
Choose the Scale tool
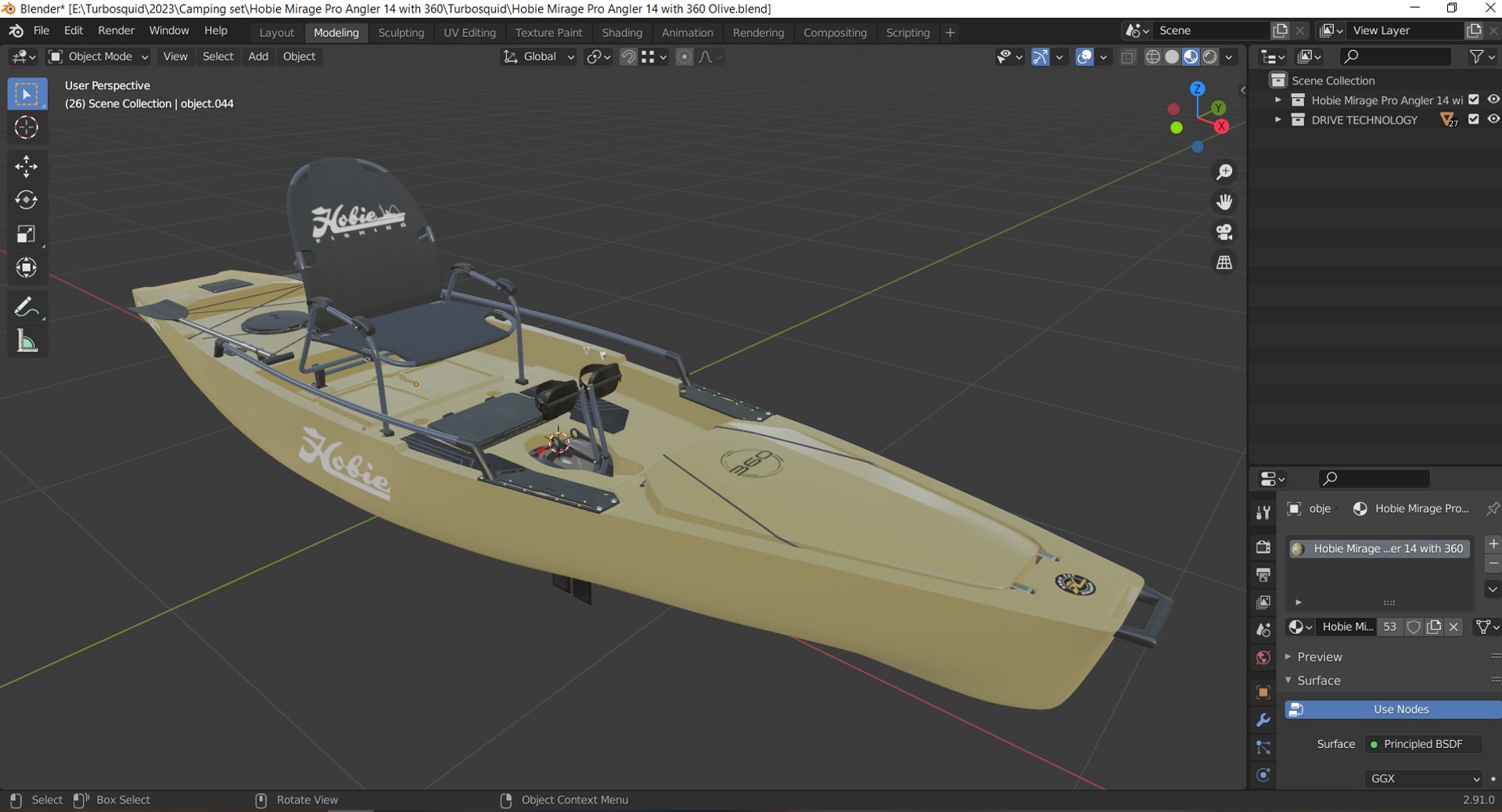[27, 234]
